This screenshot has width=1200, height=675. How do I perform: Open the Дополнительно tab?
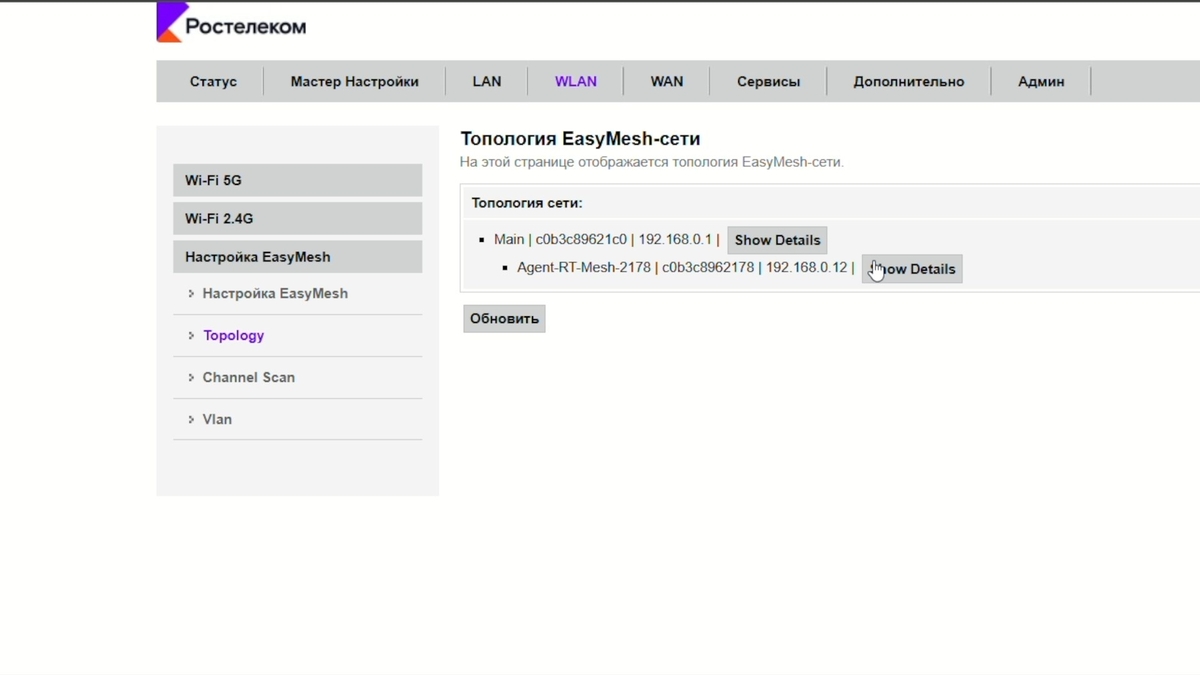point(908,82)
